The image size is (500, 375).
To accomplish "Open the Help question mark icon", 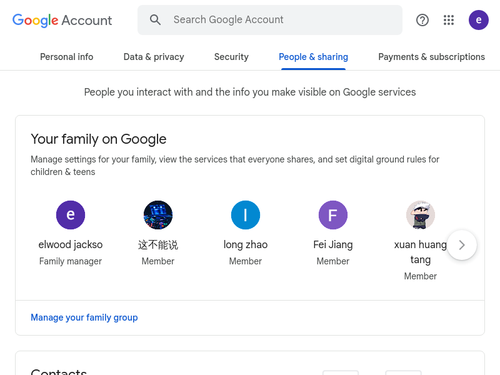I will [422, 20].
